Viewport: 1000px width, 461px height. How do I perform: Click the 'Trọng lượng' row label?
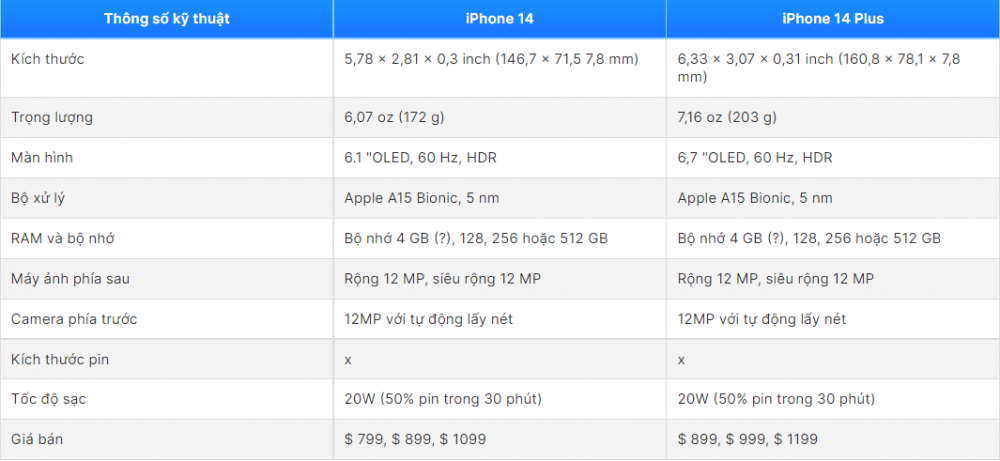(52, 117)
